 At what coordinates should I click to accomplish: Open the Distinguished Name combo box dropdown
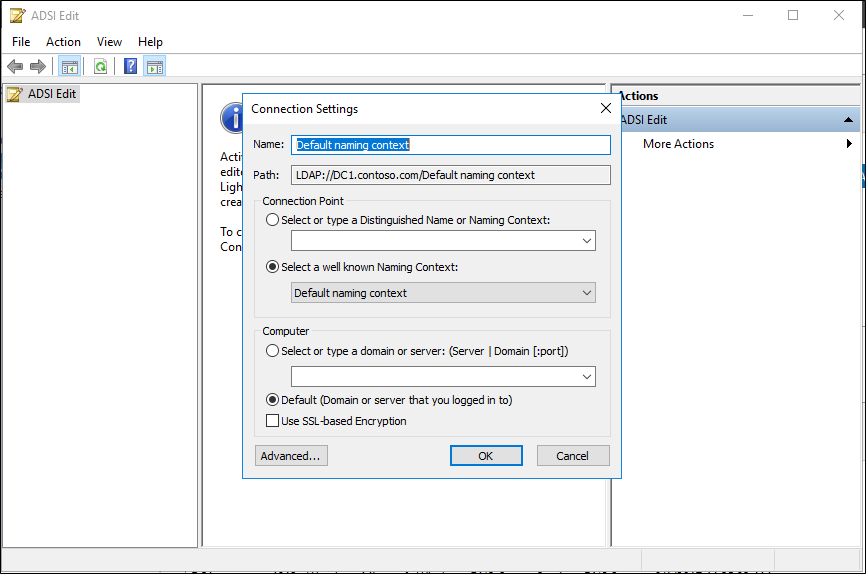[587, 241]
